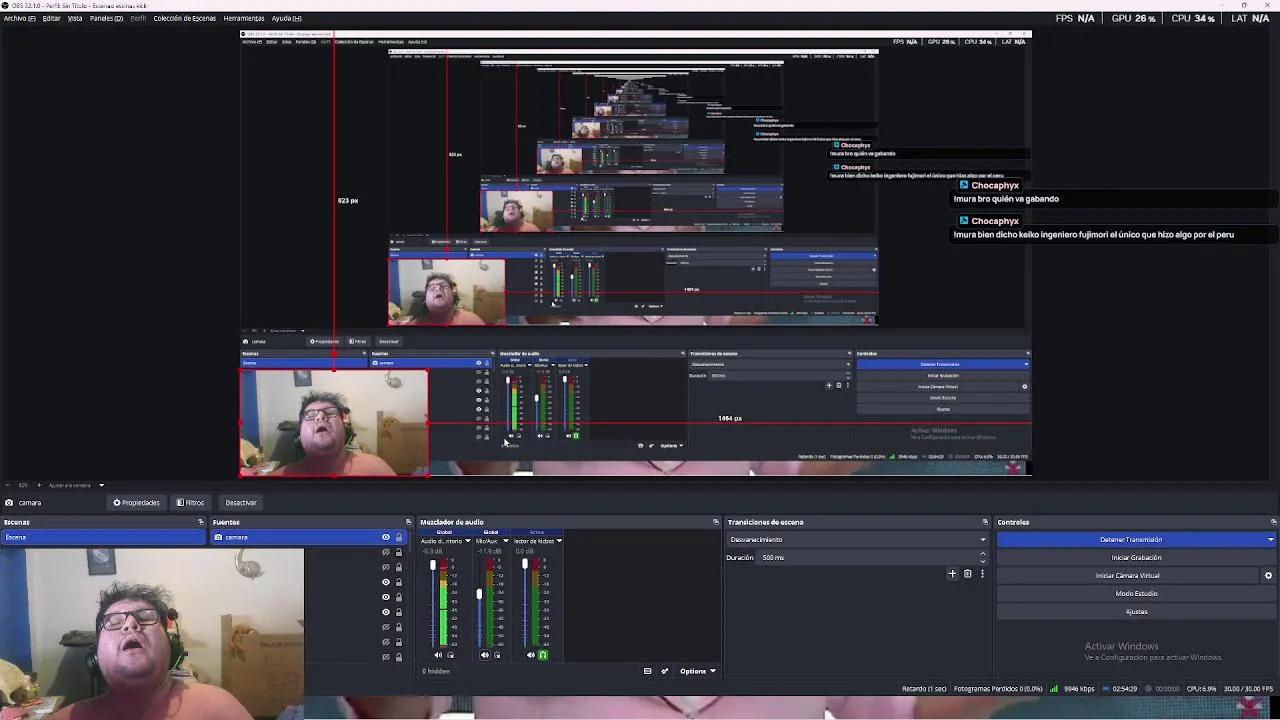This screenshot has height=720, width=1280.
Task: Click the CPU: 6.9% status bar entry
Action: coord(1202,688)
